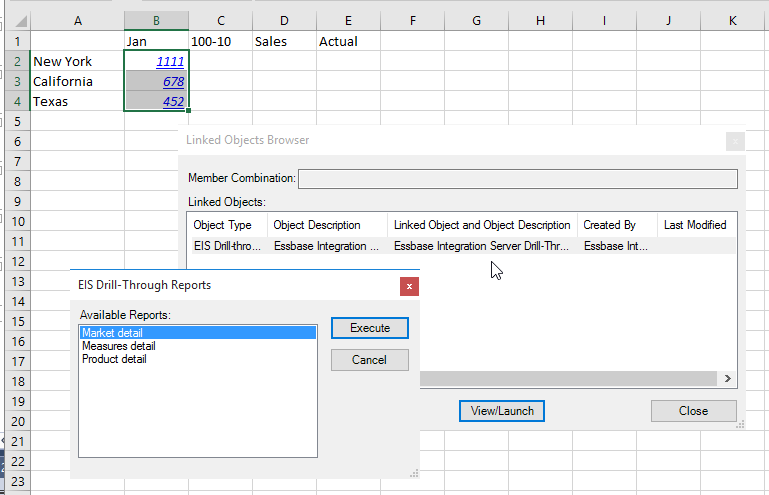Click Linked Object and Object Description header
The width and height of the screenshot is (769, 495).
(x=483, y=225)
